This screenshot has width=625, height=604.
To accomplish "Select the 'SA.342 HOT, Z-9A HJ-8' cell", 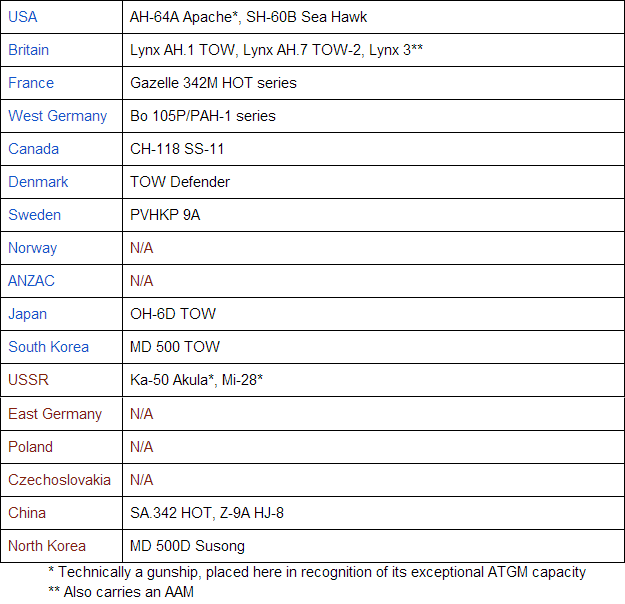I will 373,513.
